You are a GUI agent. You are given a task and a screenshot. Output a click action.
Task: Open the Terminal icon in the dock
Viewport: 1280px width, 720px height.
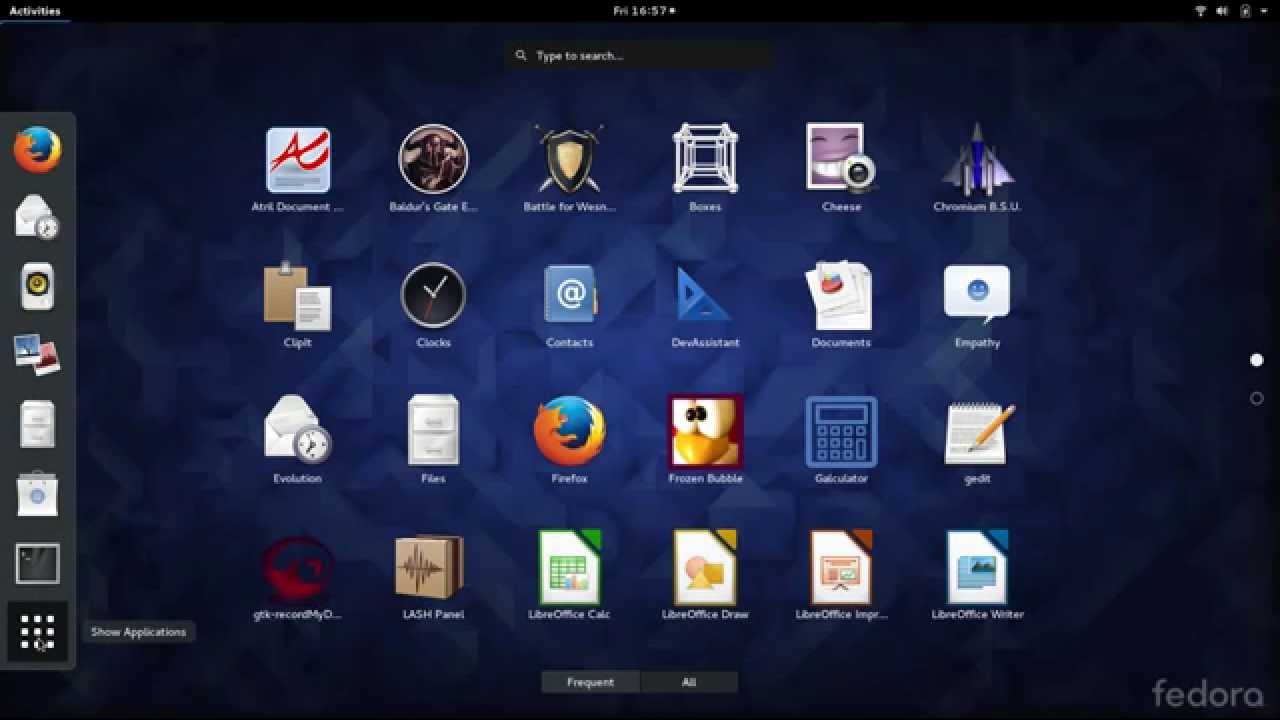pos(38,564)
